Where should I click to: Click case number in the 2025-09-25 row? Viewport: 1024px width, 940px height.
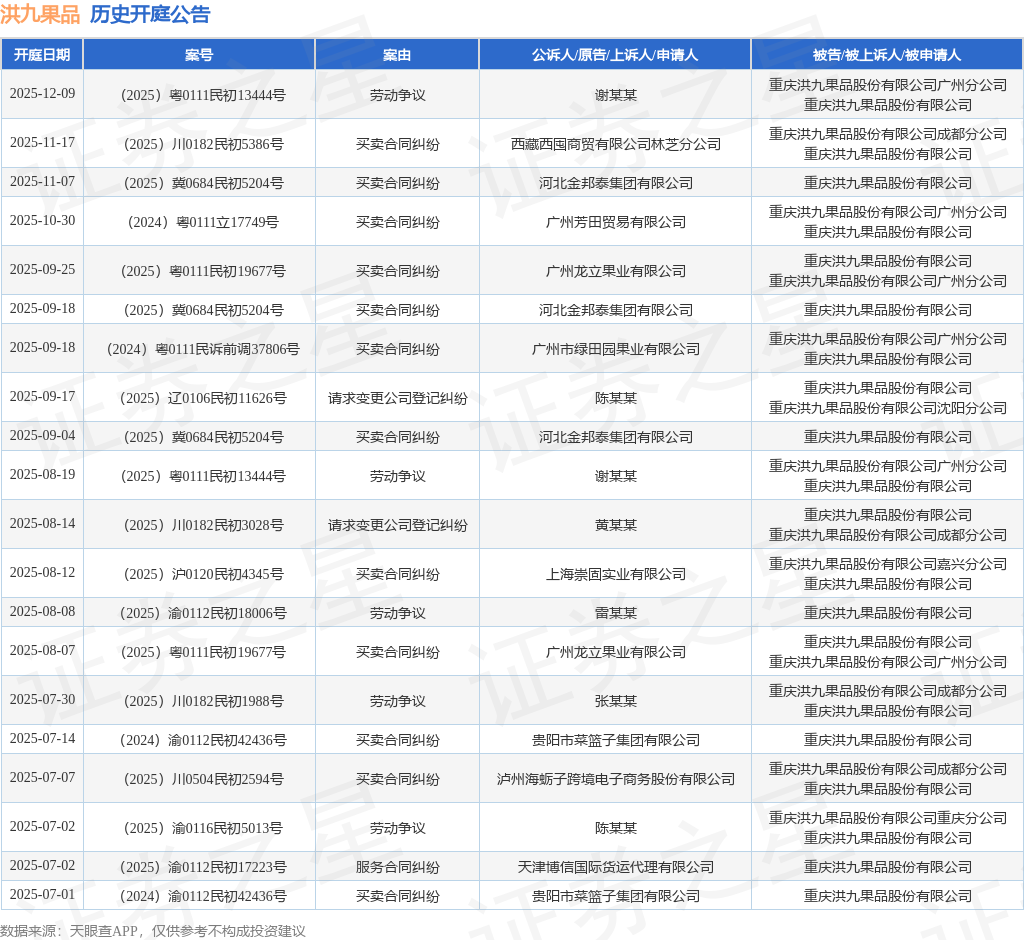click(x=203, y=272)
